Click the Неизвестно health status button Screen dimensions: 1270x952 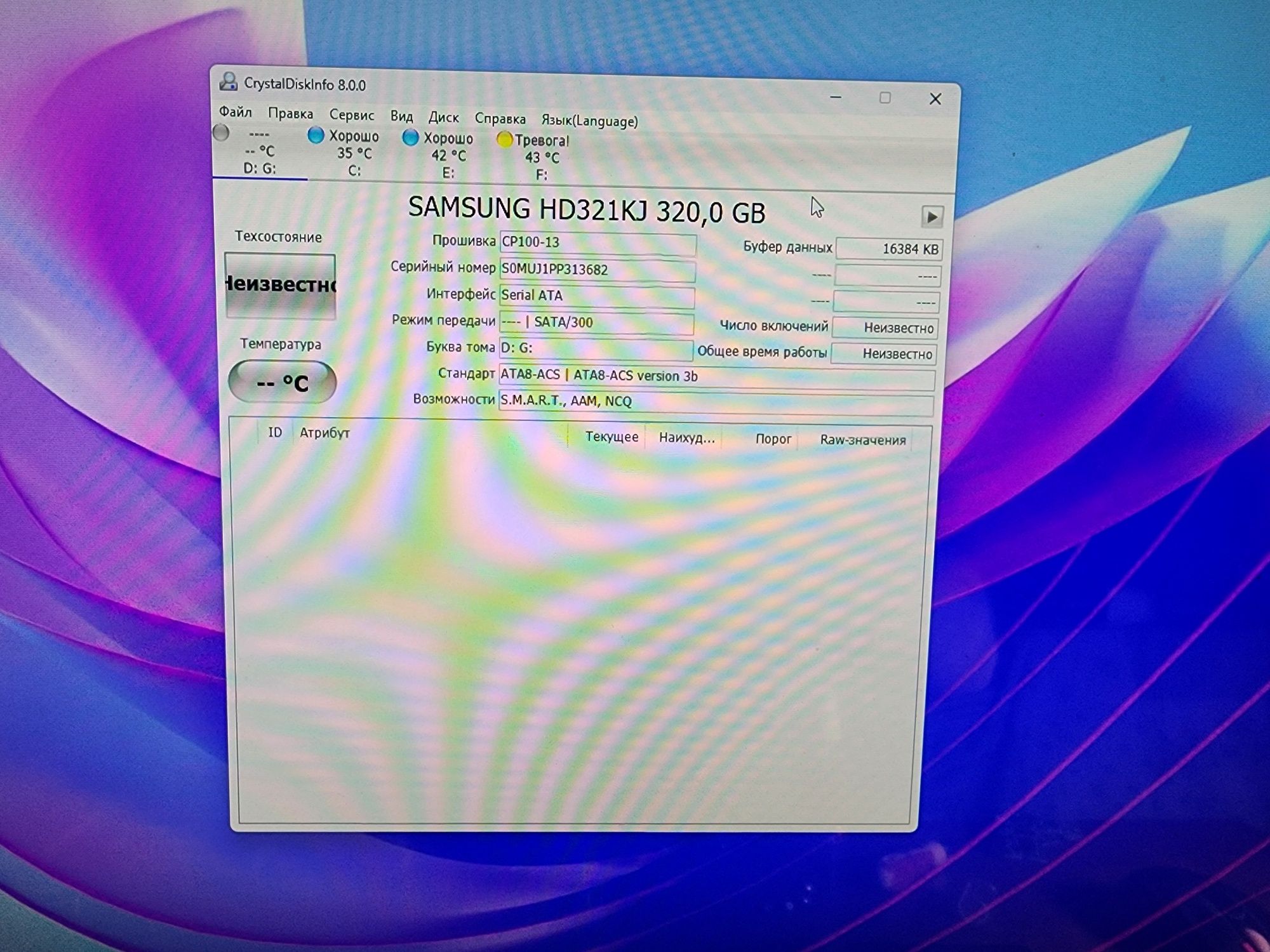tap(280, 285)
